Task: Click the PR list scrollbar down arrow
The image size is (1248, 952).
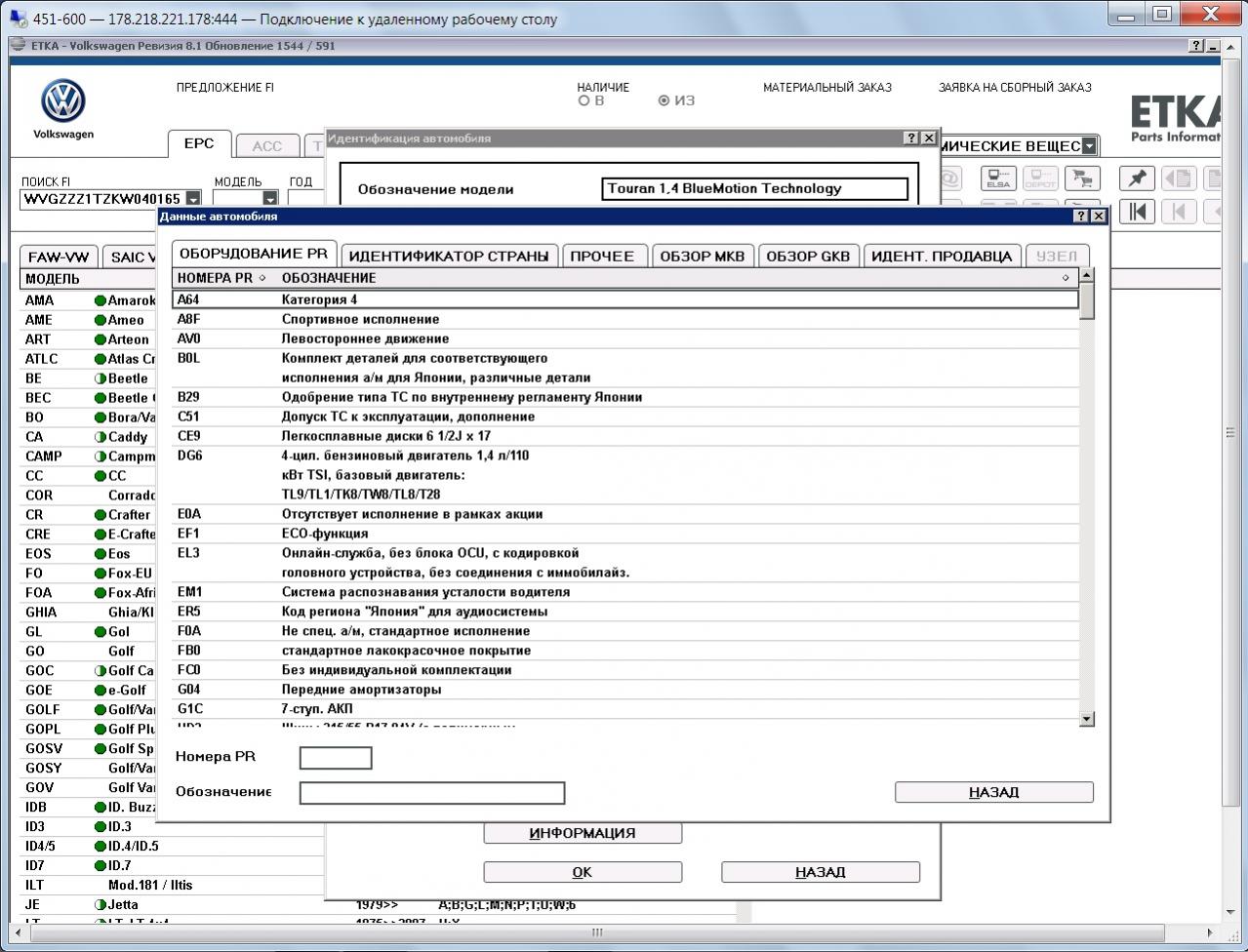Action: (1087, 719)
